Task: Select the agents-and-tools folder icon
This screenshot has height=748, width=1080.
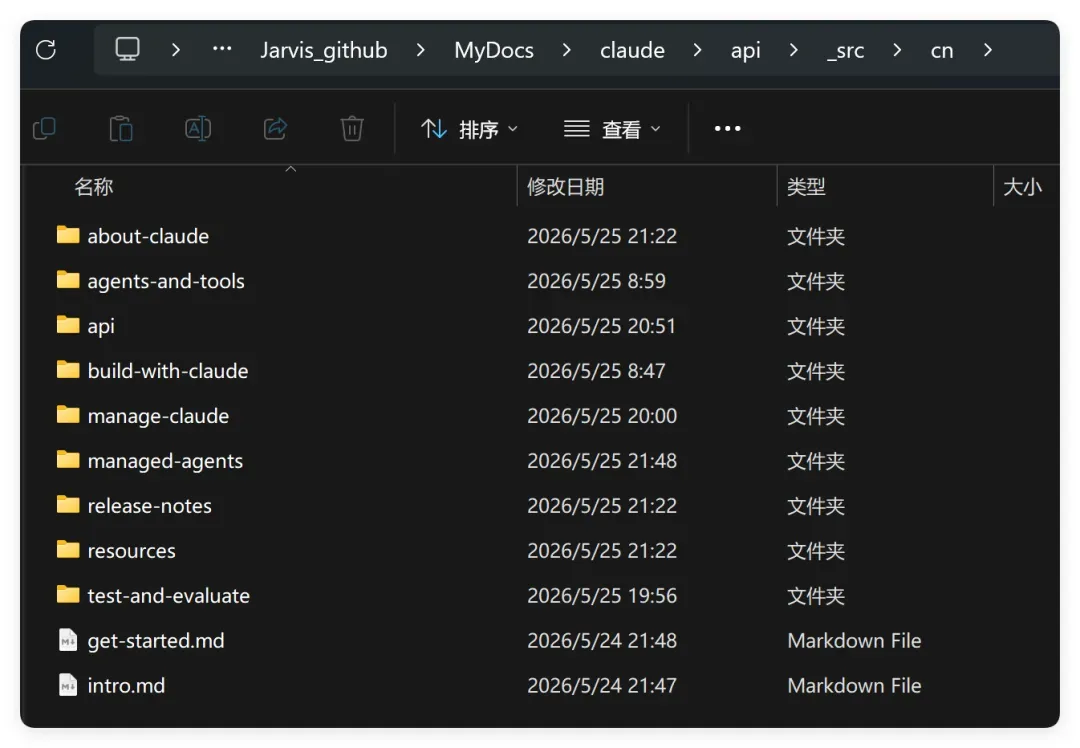Action: pos(68,280)
